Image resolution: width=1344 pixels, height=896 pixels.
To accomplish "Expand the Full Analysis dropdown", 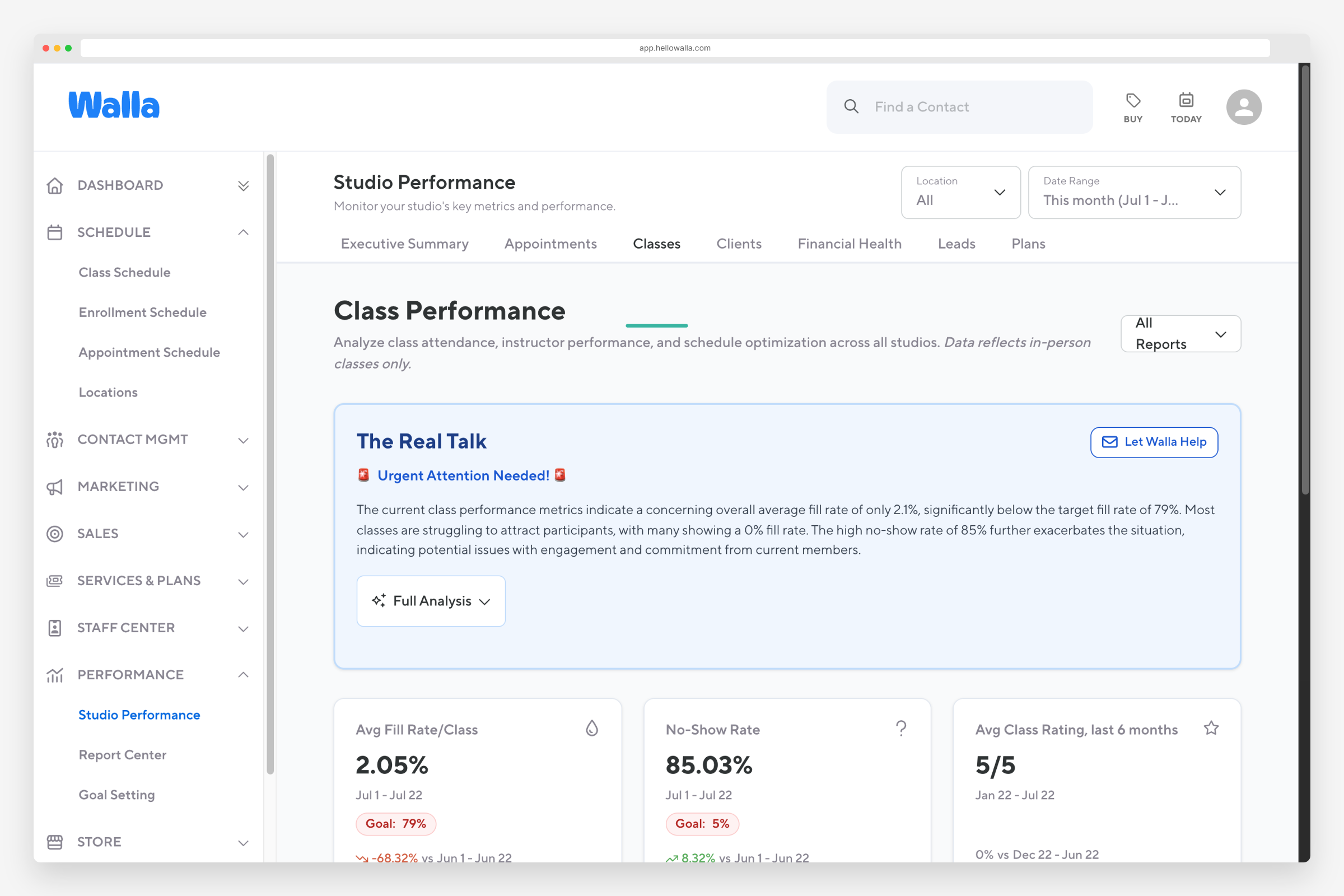I will point(431,601).
